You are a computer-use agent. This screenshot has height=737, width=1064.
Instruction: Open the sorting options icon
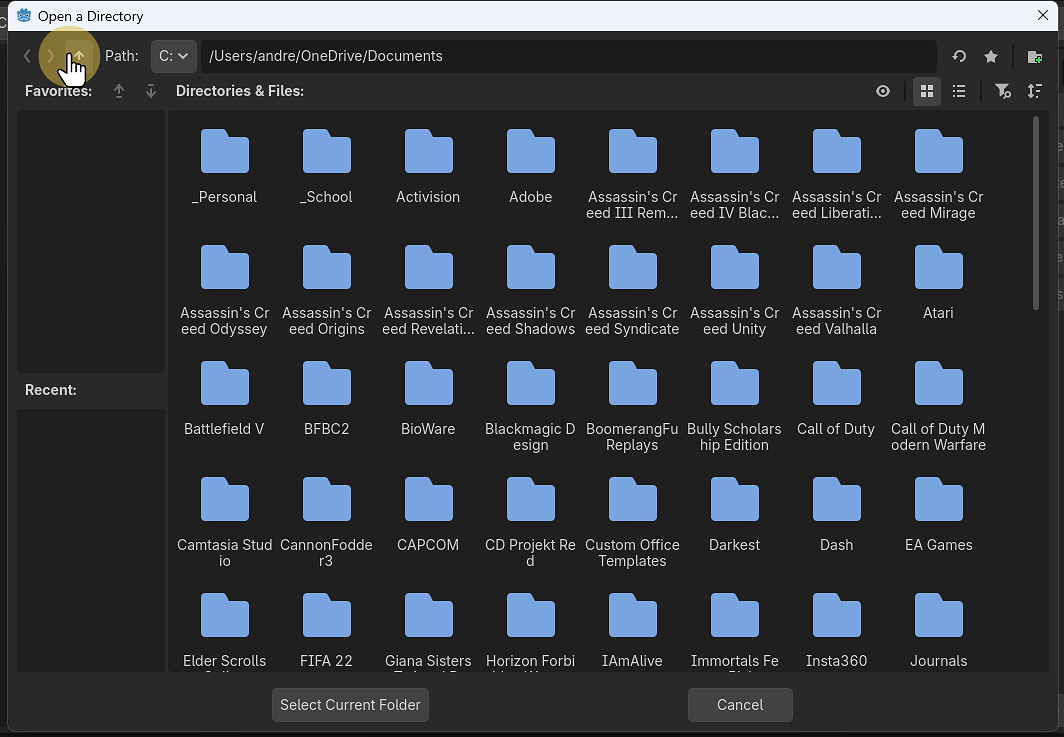click(1035, 91)
